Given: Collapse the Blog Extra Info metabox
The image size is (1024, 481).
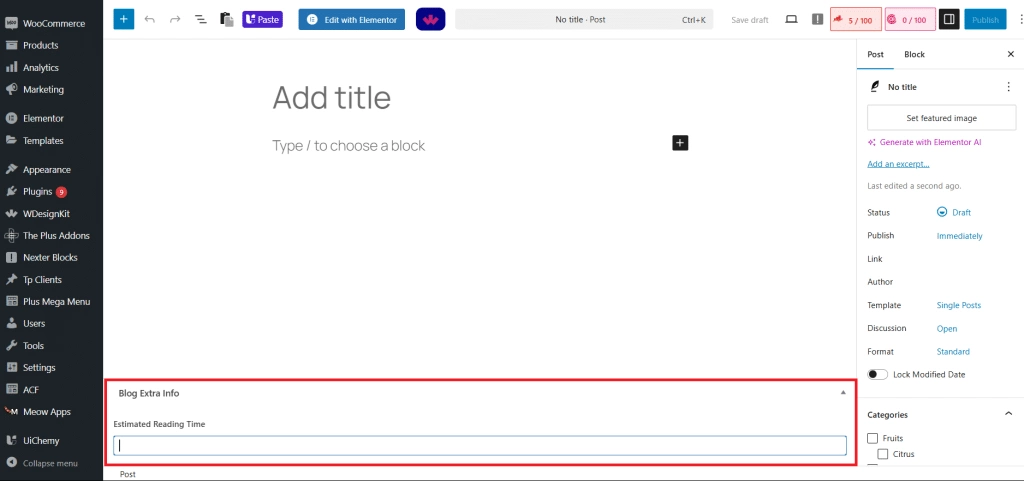Looking at the screenshot, I should [x=843, y=393].
